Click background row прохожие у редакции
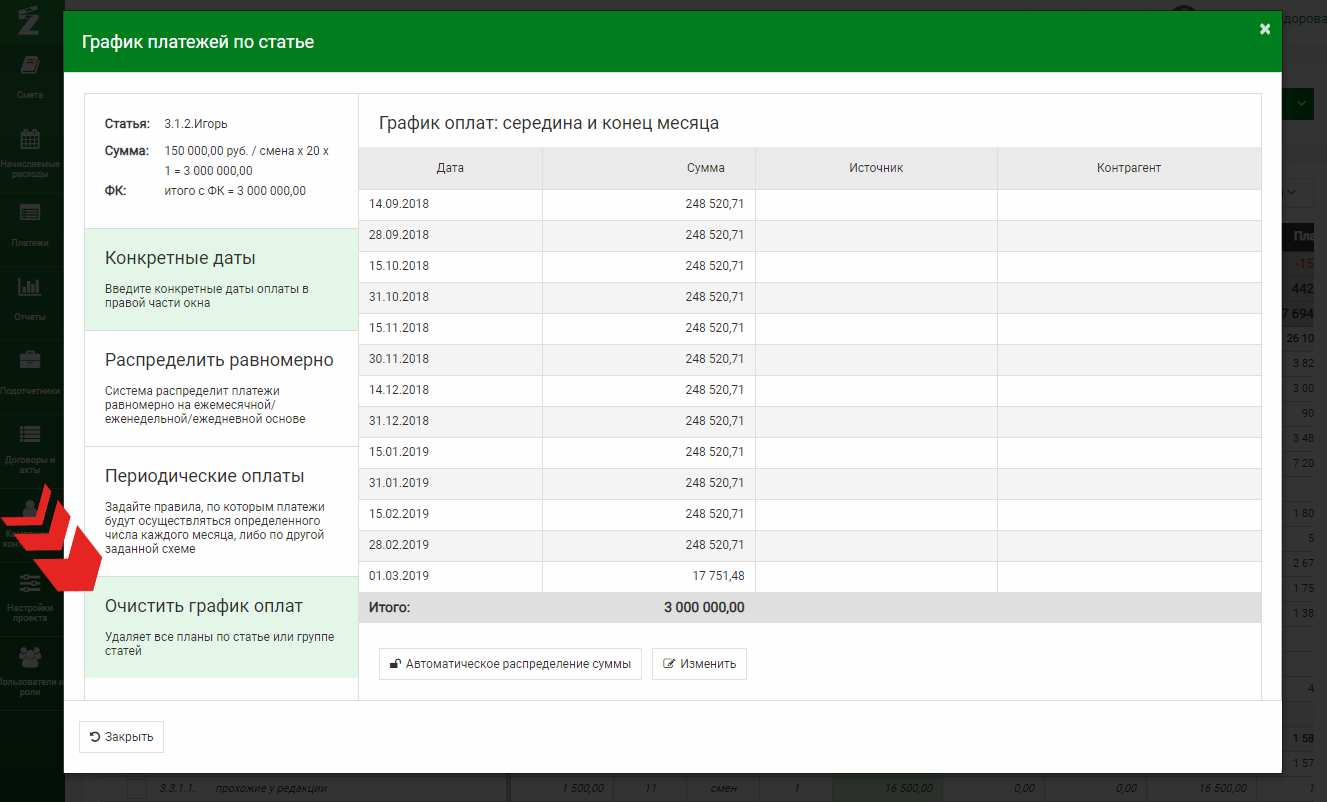Viewport: 1327px width, 802px height. pyautogui.click(x=271, y=789)
